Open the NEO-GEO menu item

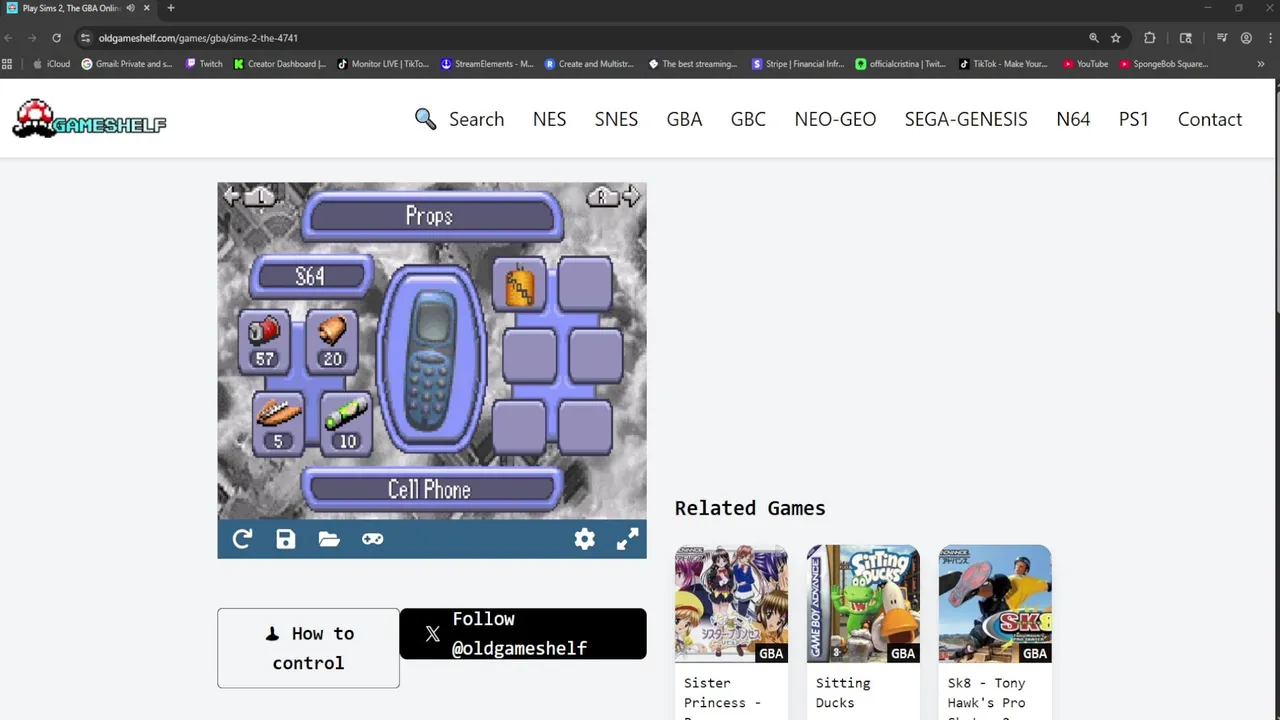pos(835,119)
